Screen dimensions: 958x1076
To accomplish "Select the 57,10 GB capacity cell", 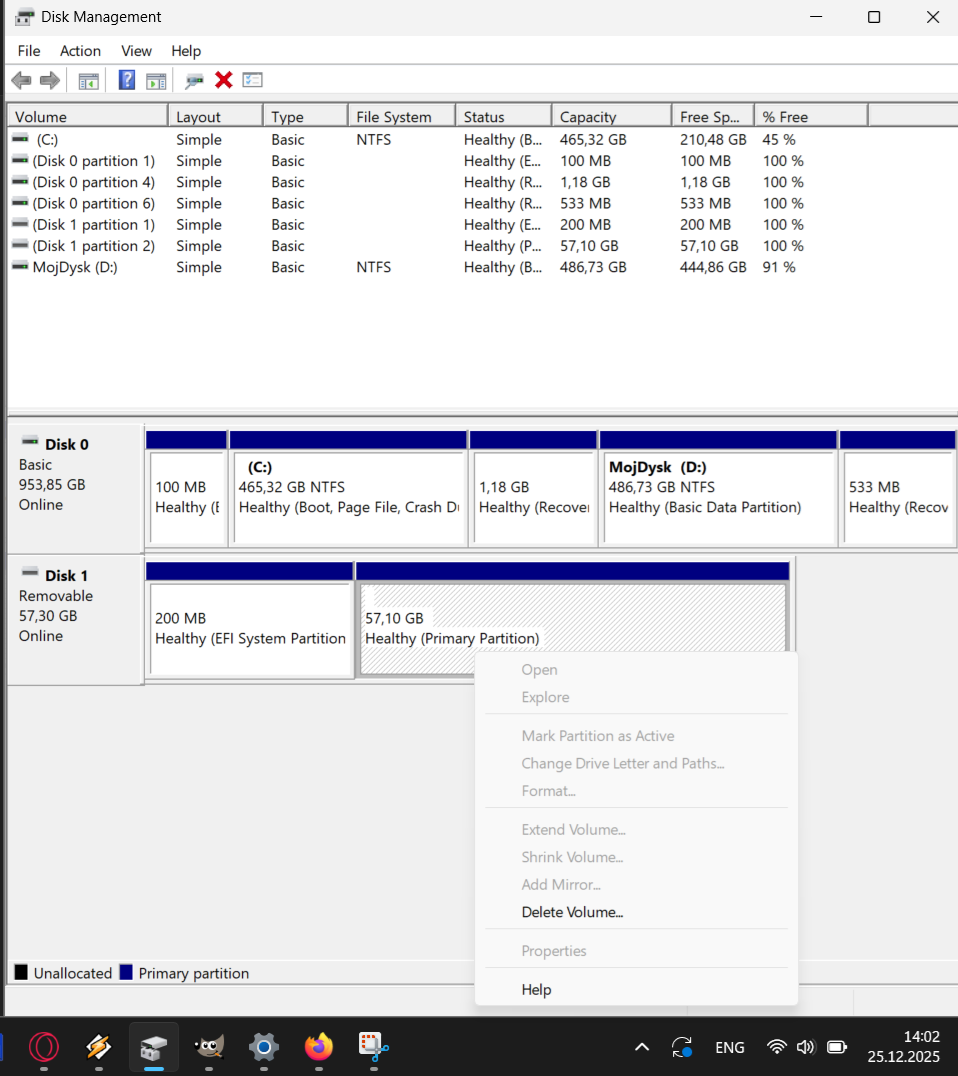I will click(589, 246).
